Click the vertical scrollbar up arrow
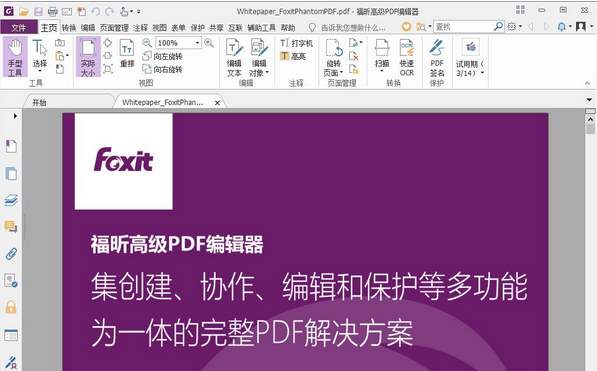The height and width of the screenshot is (371, 597). coord(591,119)
